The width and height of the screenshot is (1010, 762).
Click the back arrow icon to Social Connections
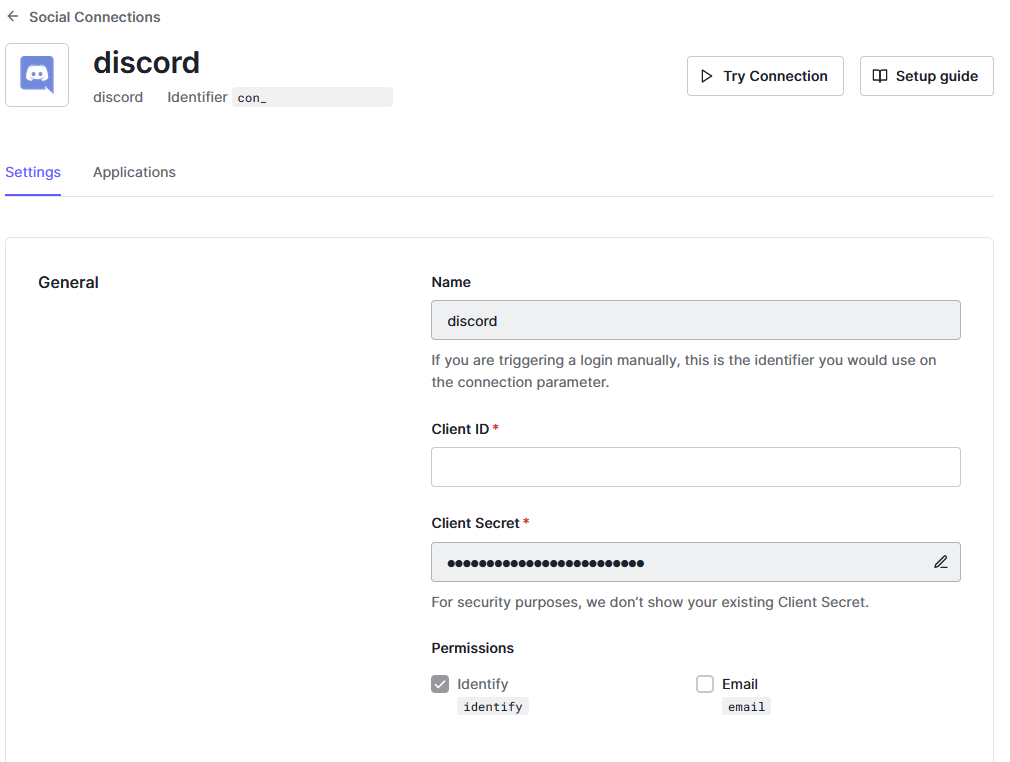pyautogui.click(x=13, y=16)
